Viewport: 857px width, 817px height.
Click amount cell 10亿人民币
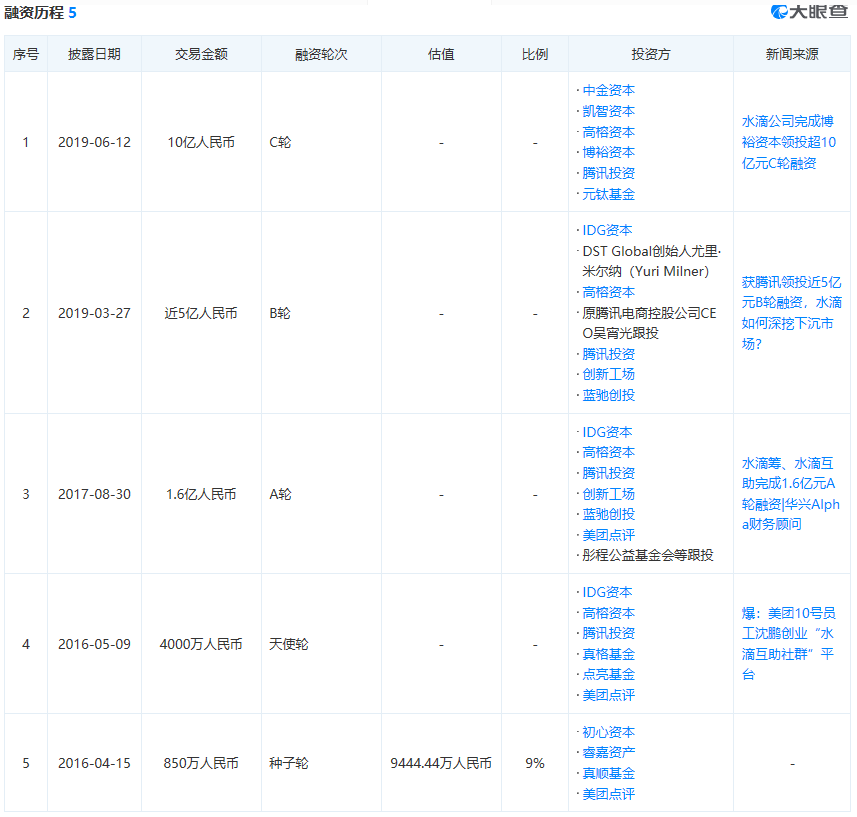click(x=201, y=142)
